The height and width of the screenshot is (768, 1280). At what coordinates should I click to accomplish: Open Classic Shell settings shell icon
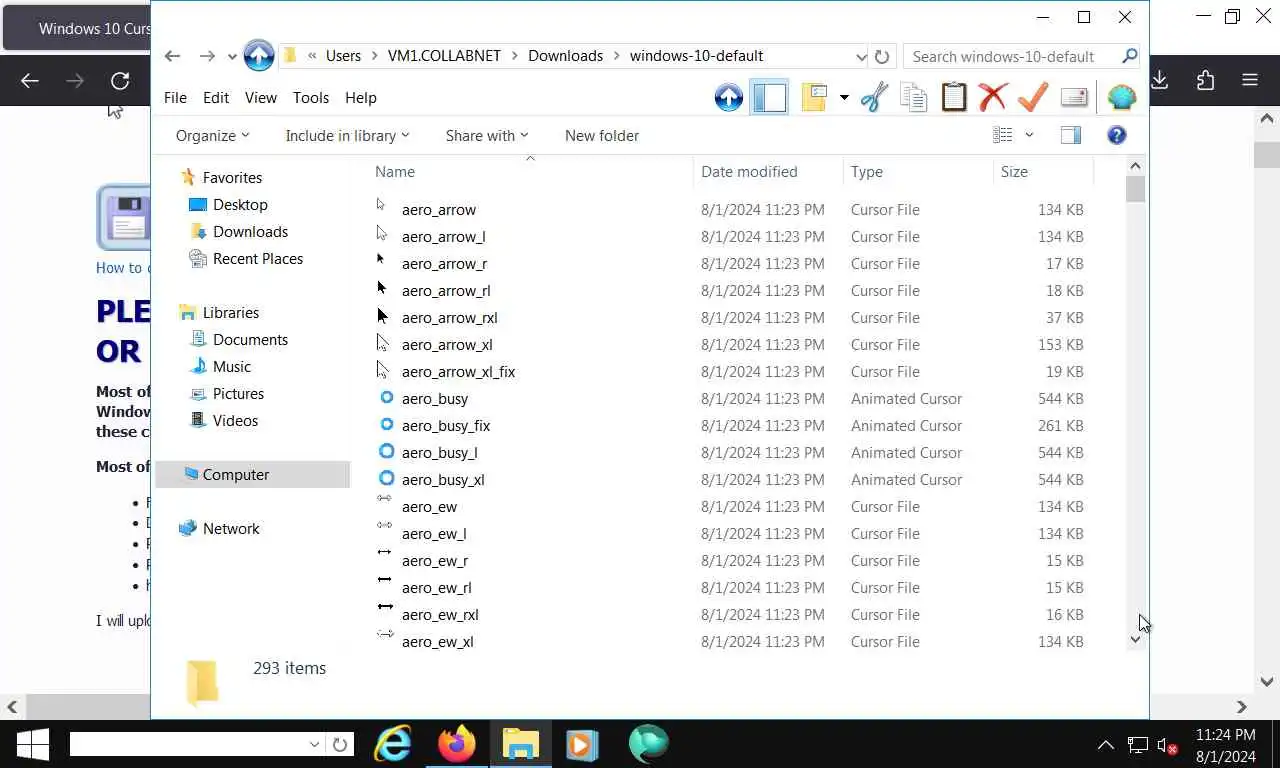1122,97
